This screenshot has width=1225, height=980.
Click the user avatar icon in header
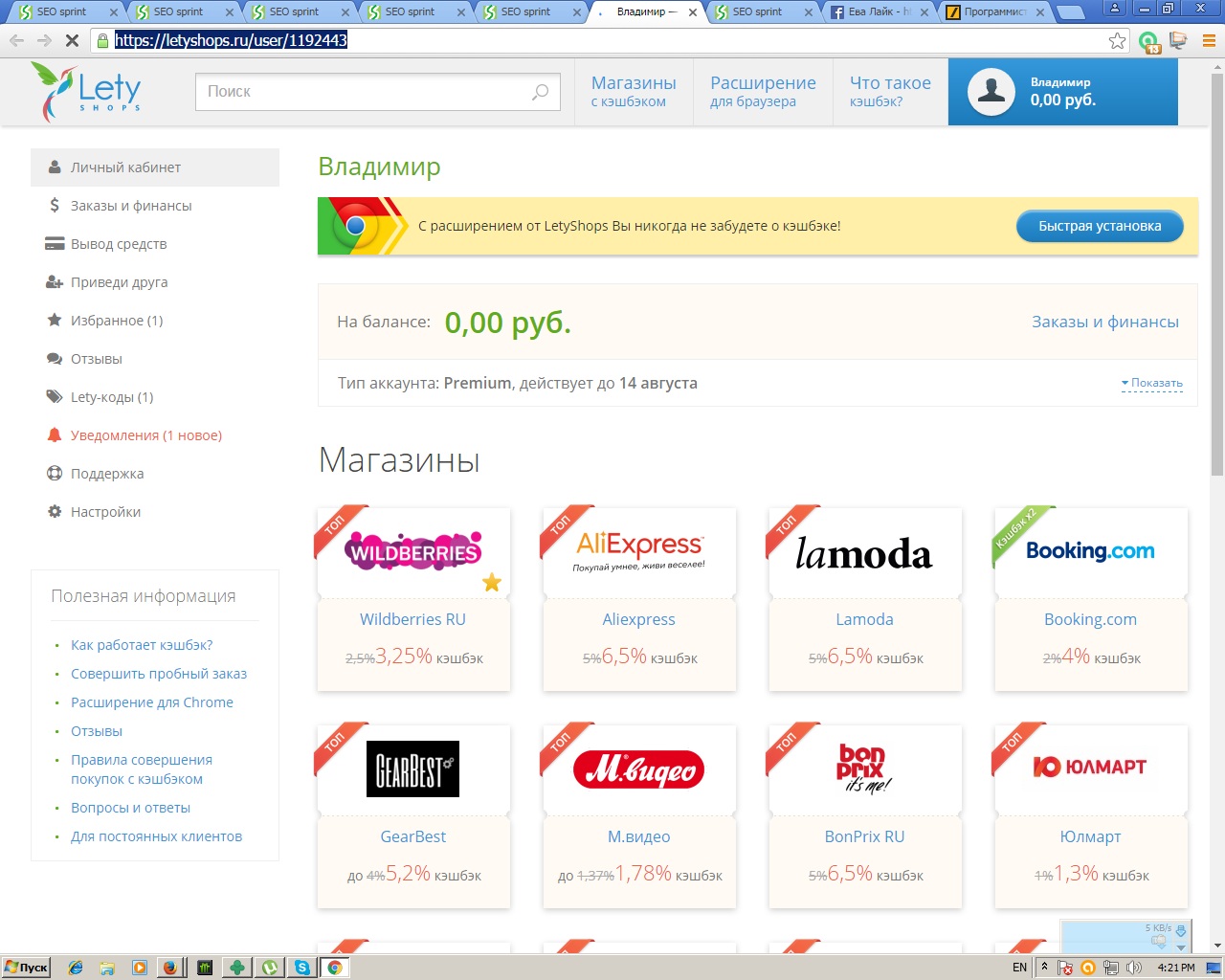pyautogui.click(x=991, y=92)
